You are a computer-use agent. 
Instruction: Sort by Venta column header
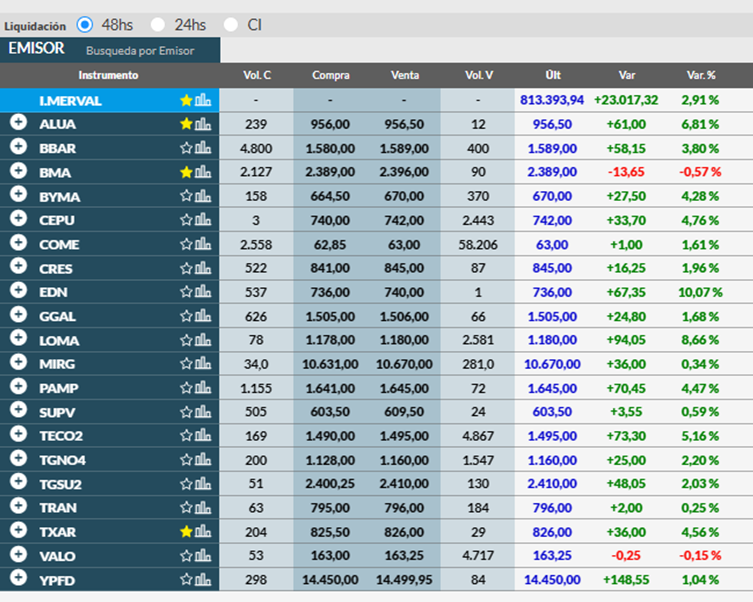point(405,75)
